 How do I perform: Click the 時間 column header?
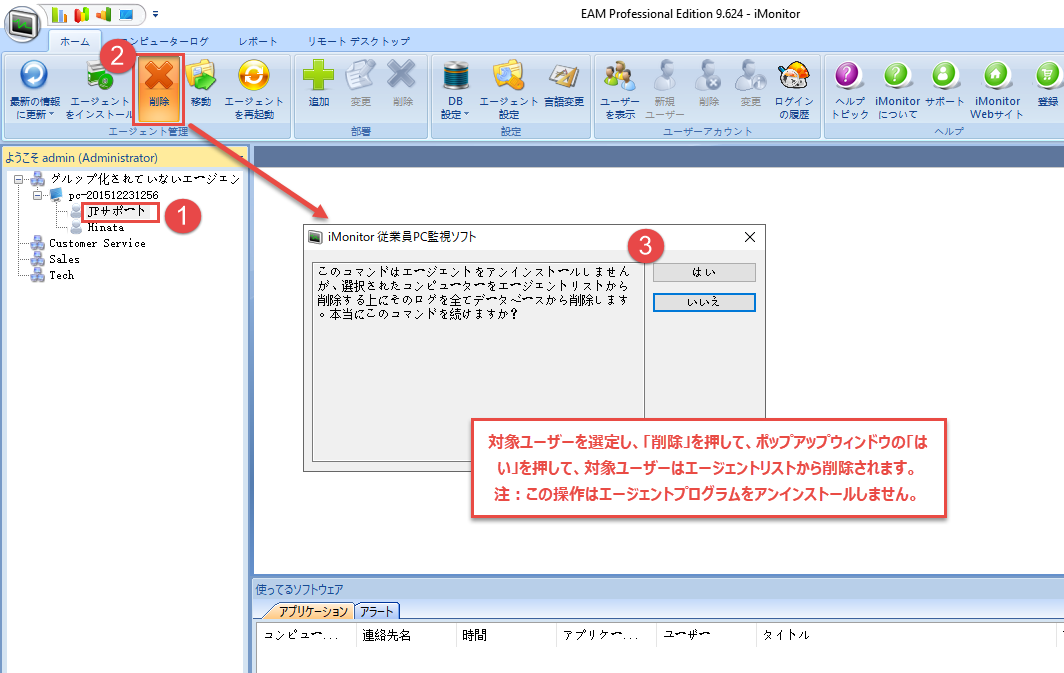click(x=506, y=635)
